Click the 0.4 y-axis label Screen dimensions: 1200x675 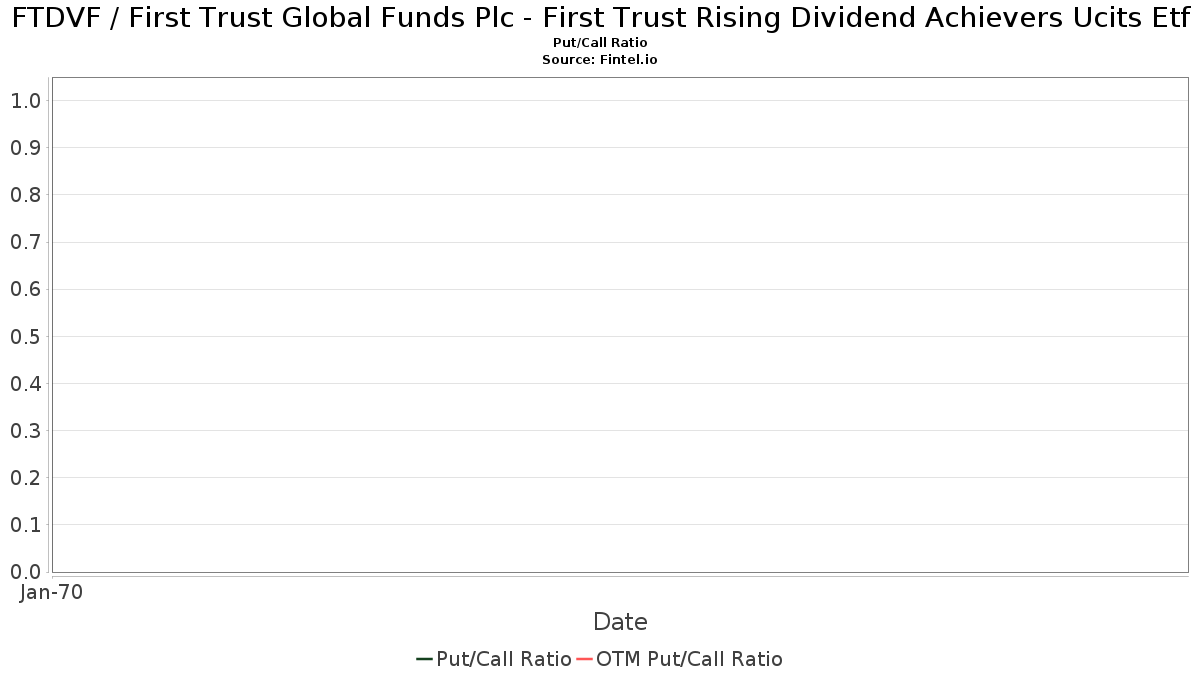pos(25,384)
